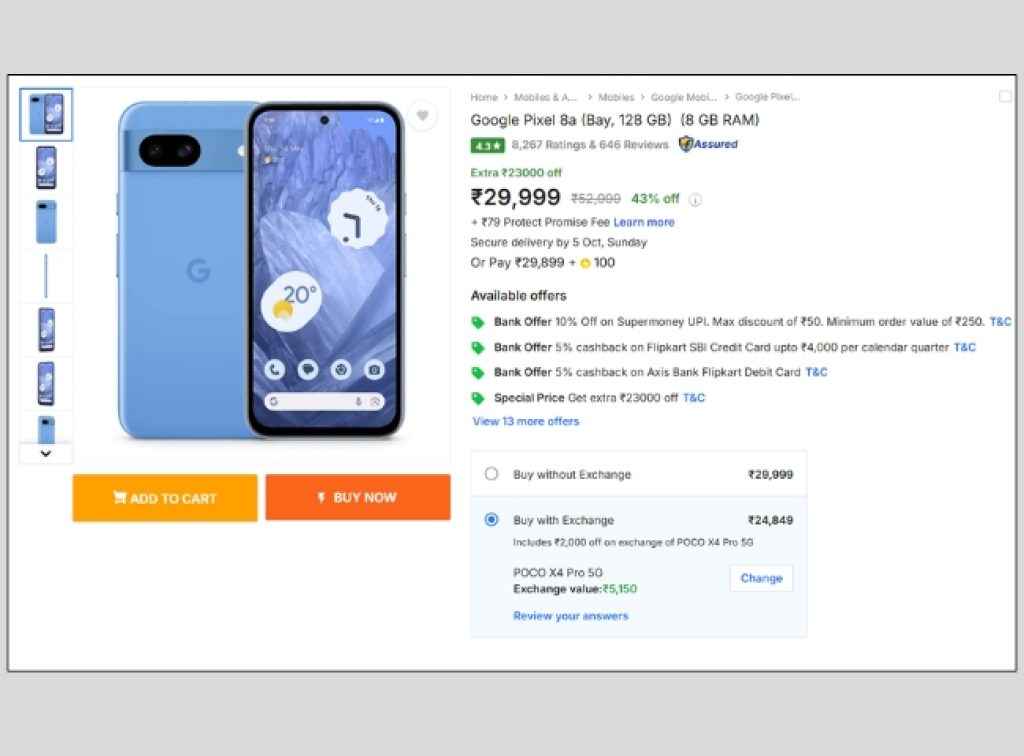
Task: Click green tag icon beside Axis Bank offer
Action: [x=477, y=371]
